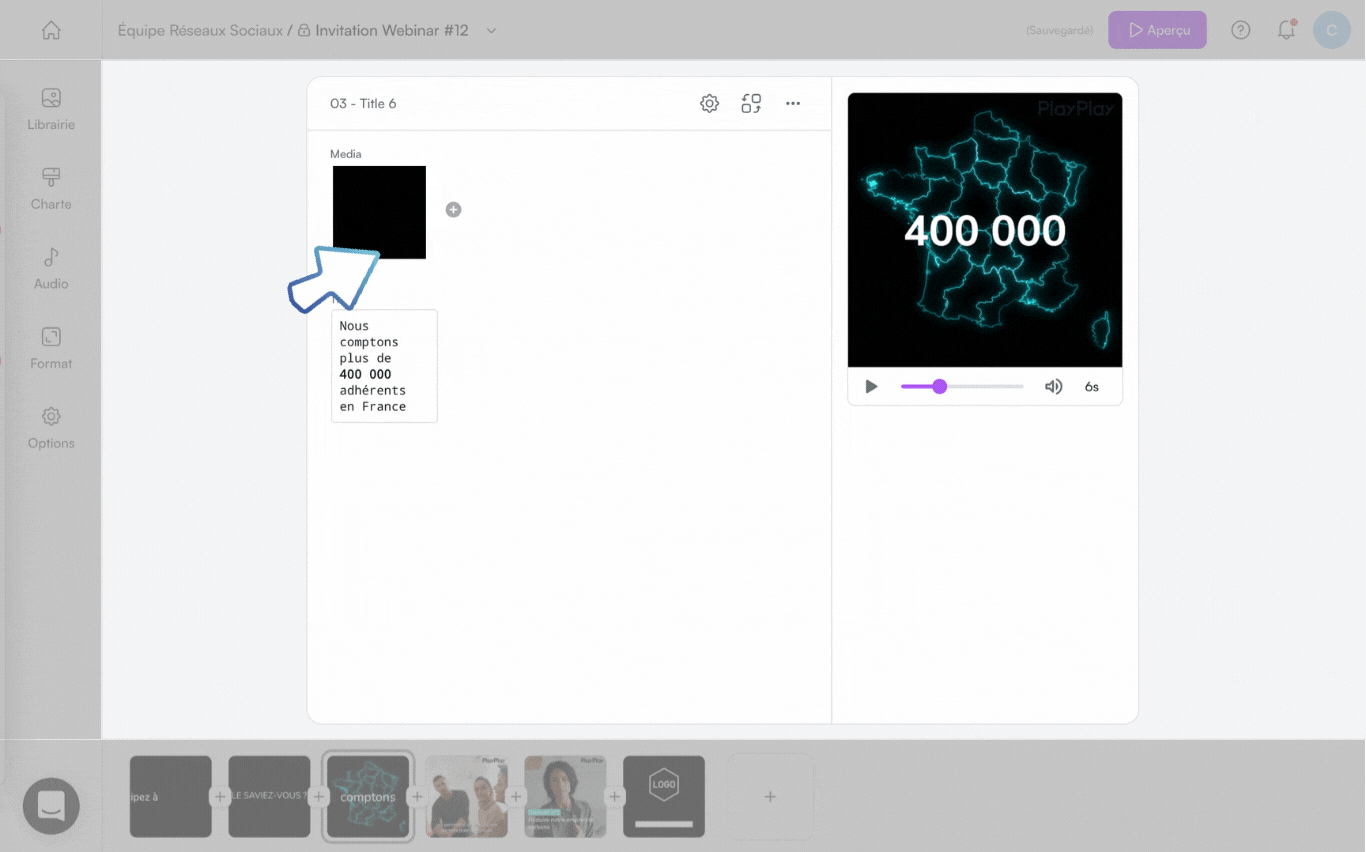Mute the preview volume
This screenshot has height=852, width=1366.
(x=1053, y=386)
